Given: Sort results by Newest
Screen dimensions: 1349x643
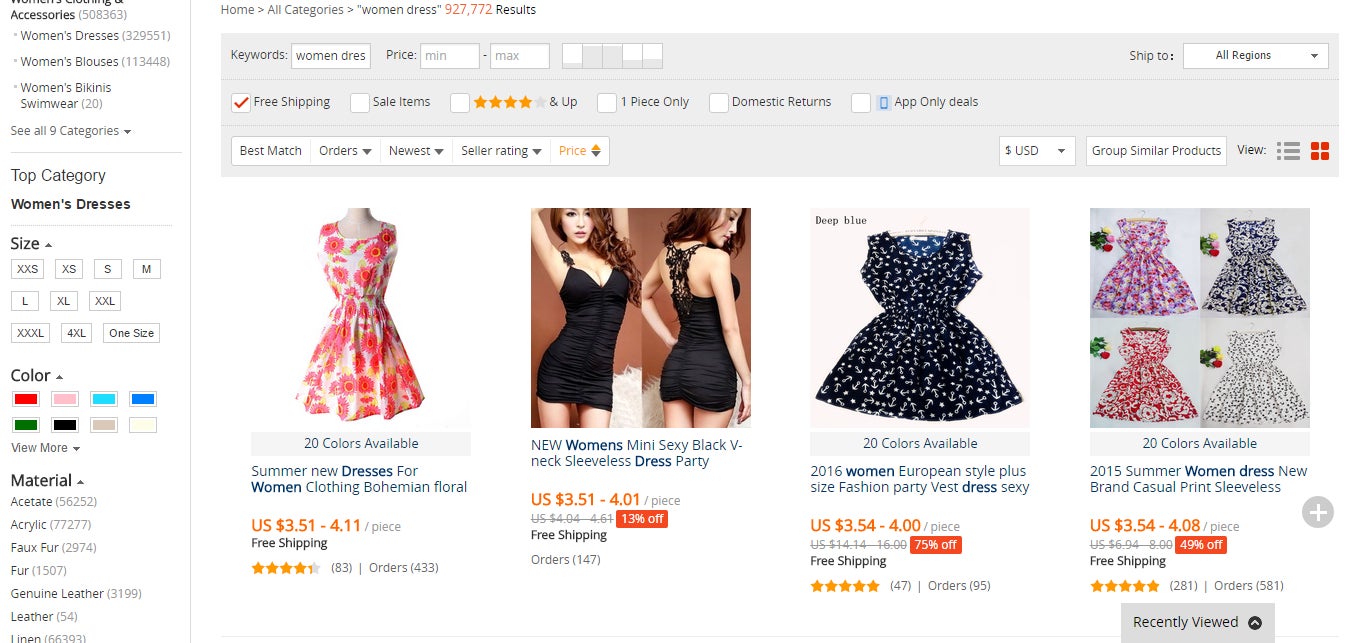Looking at the screenshot, I should [416, 151].
